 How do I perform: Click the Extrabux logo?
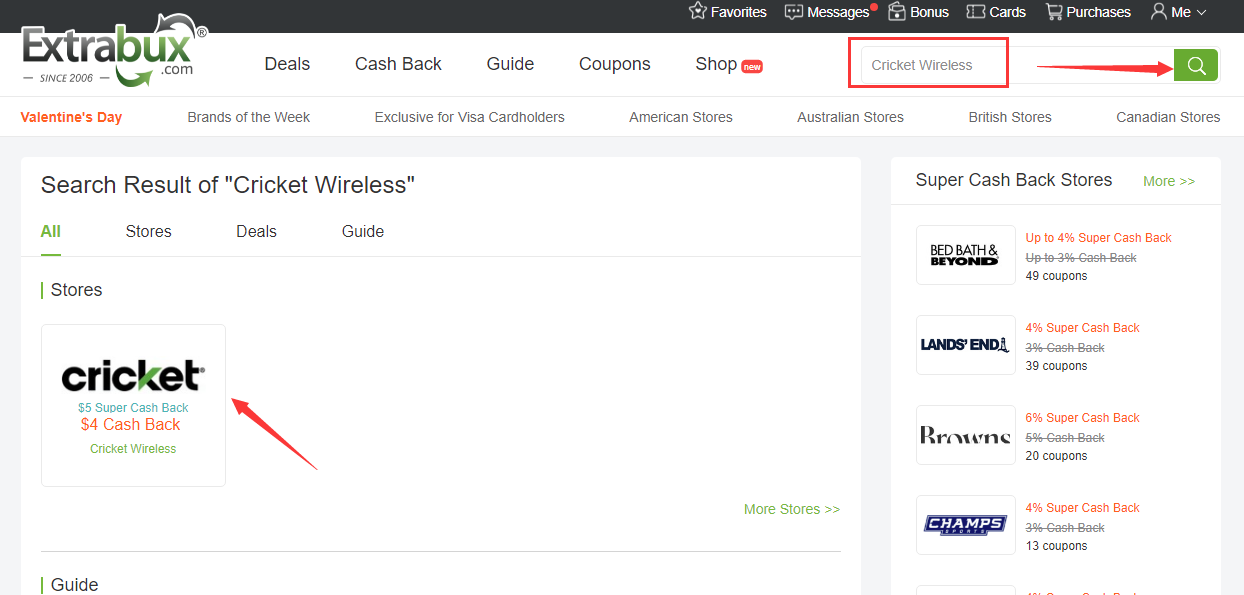coord(113,51)
